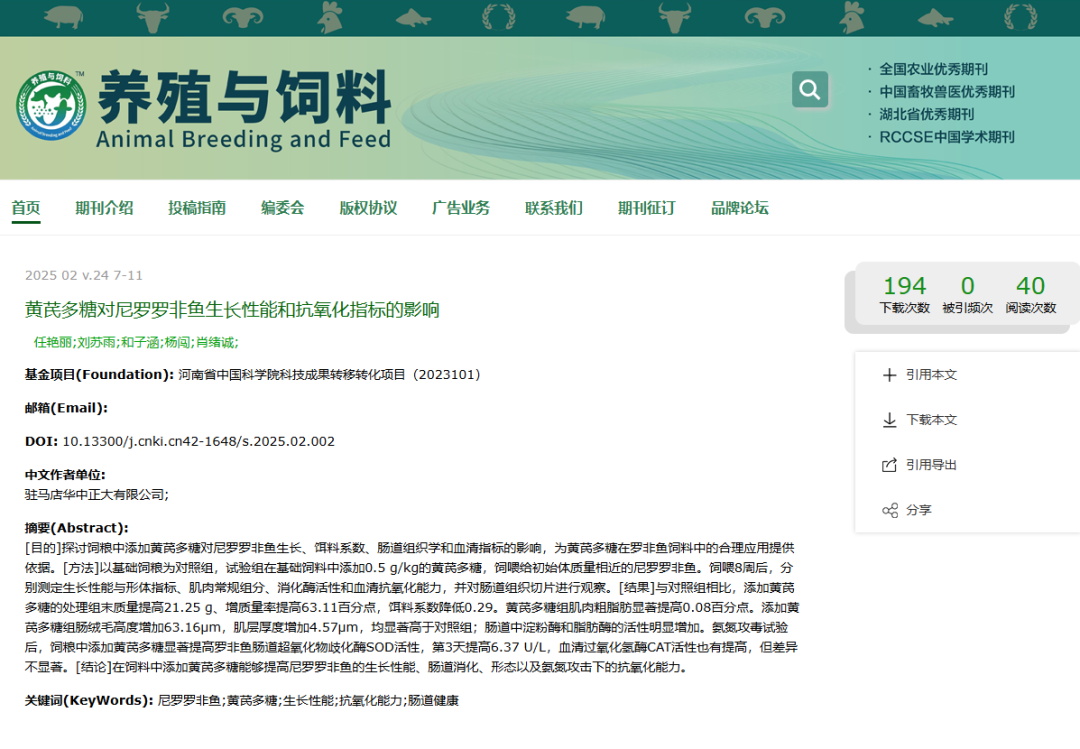Open the 编委会 menu item
Image resolution: width=1080 pixels, height=749 pixels.
click(x=282, y=208)
